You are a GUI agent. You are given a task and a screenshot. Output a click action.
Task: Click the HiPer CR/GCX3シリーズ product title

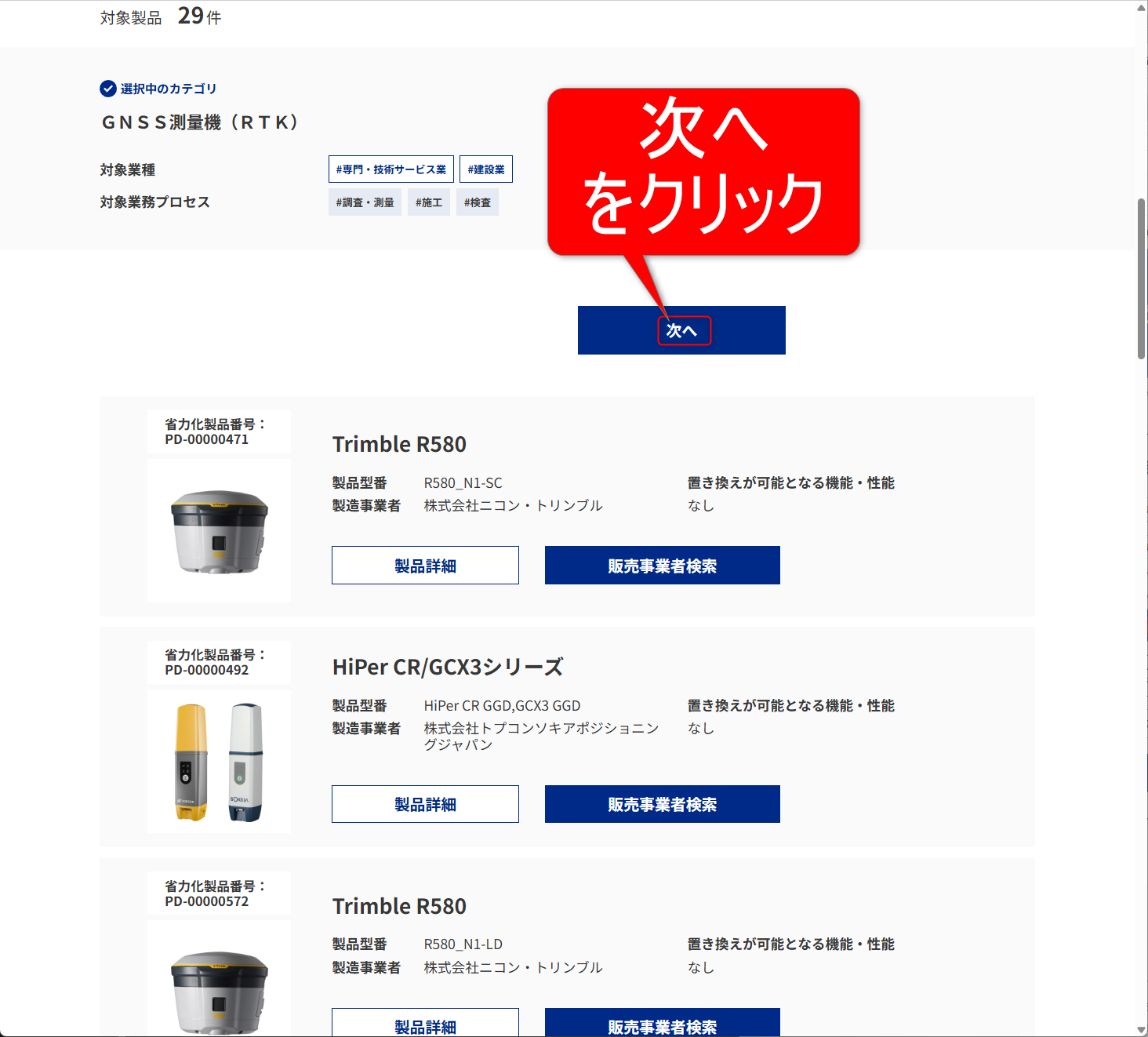pyautogui.click(x=448, y=668)
